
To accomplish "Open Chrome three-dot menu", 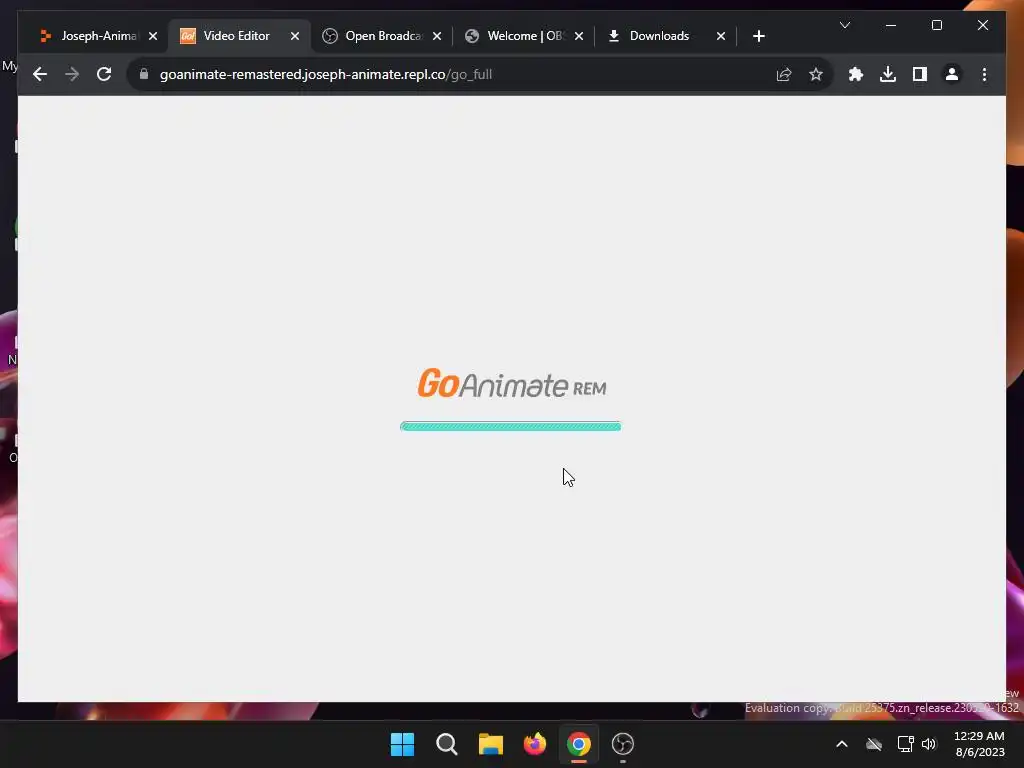I will click(x=984, y=74).
